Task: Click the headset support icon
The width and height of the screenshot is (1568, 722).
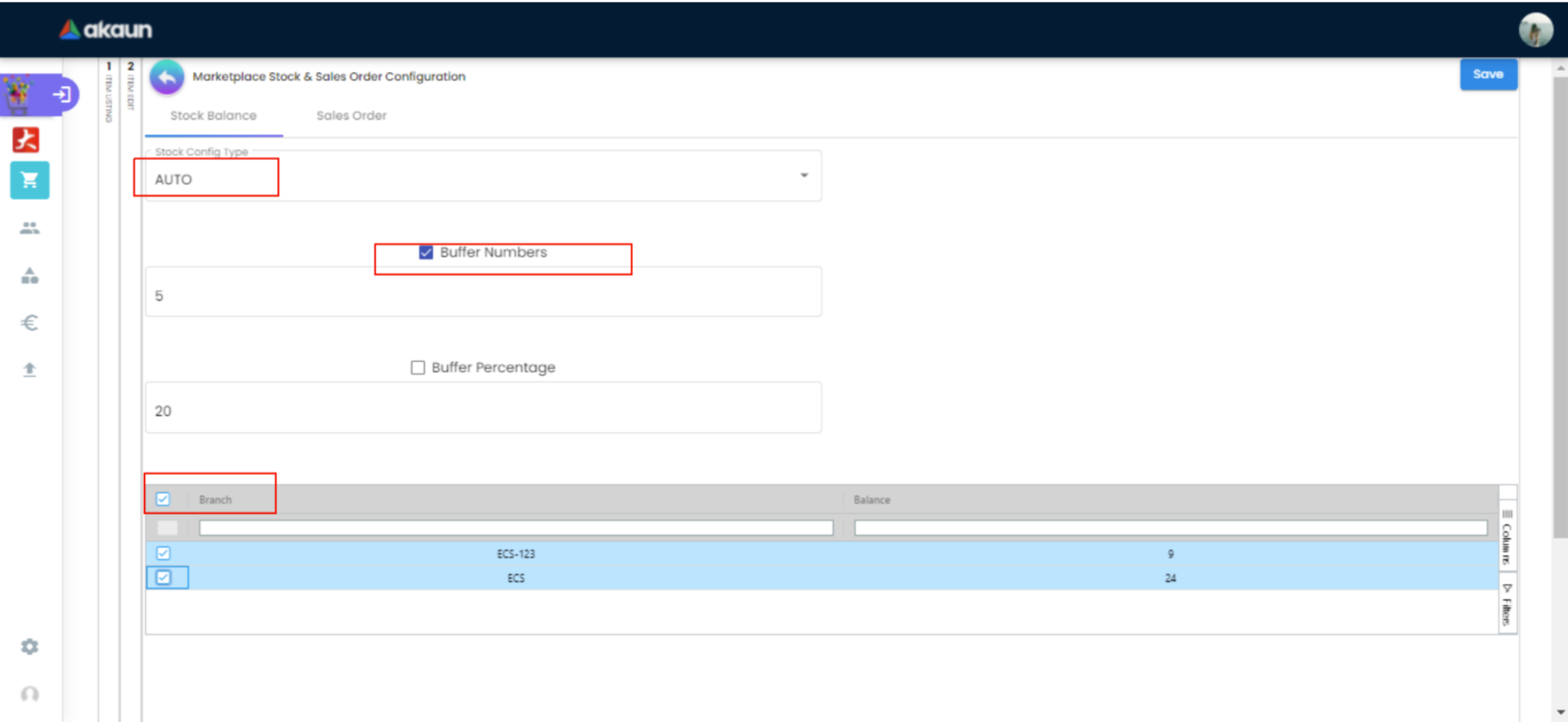Action: click(x=30, y=694)
